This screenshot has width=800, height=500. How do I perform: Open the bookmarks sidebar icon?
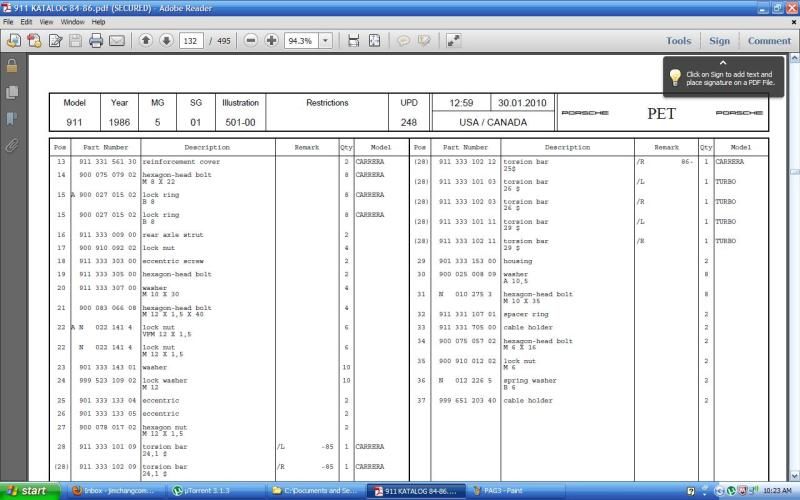(x=12, y=119)
